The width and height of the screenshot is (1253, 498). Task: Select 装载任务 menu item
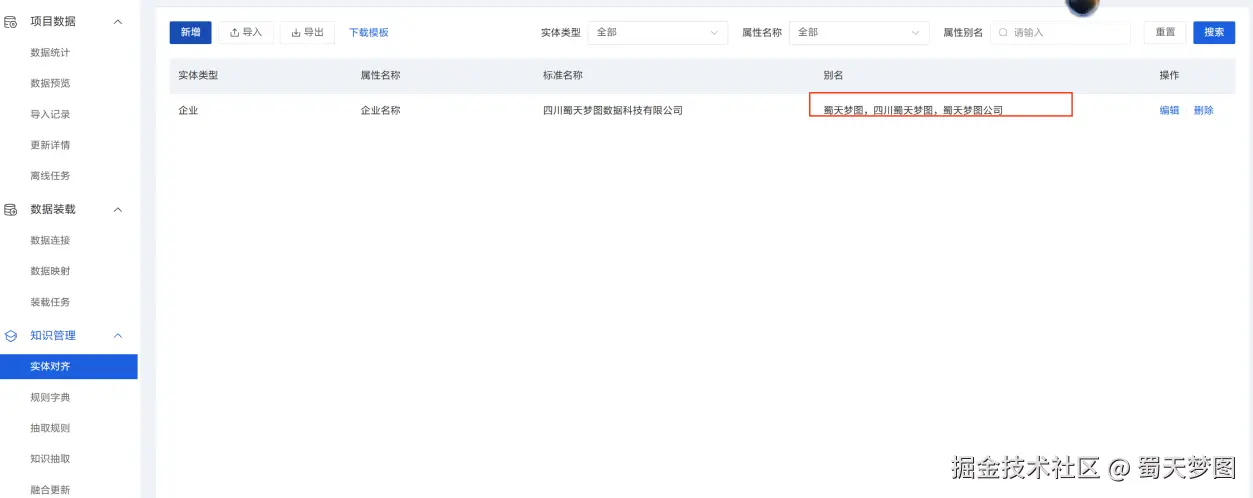50,303
